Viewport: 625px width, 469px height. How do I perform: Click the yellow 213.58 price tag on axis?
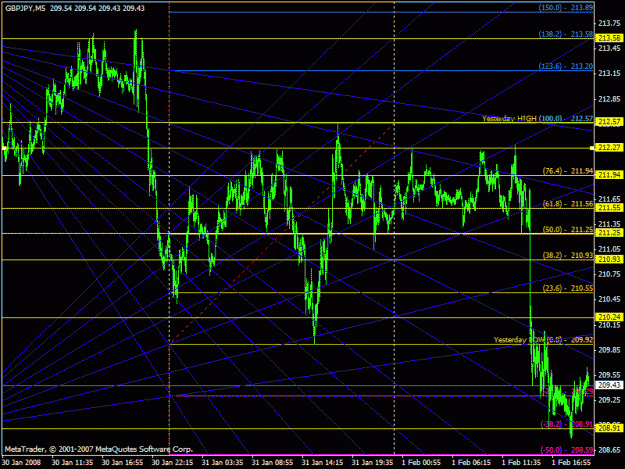609,38
